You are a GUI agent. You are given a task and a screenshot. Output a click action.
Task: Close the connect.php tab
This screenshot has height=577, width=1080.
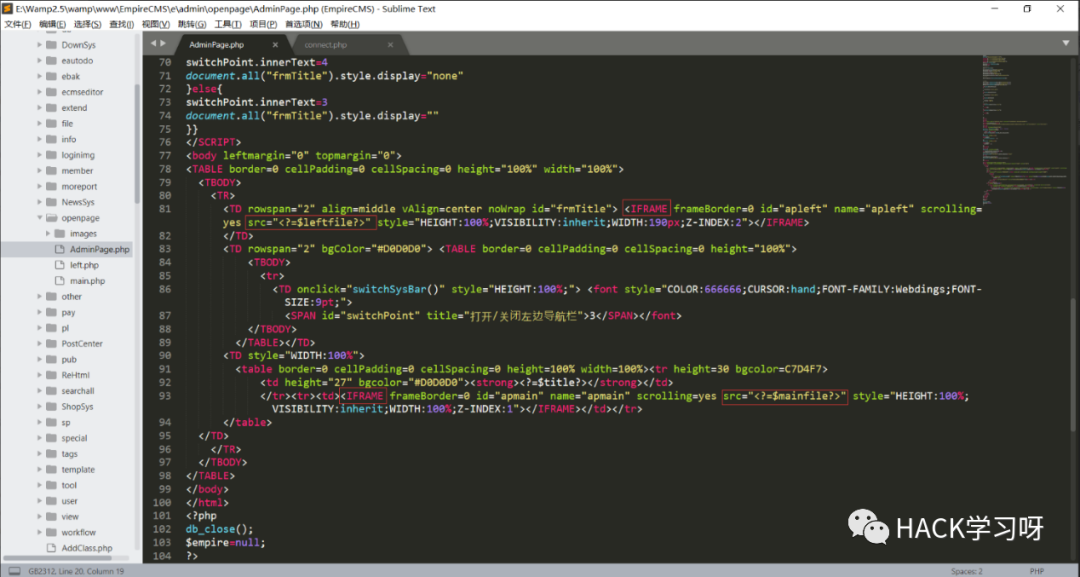[390, 45]
